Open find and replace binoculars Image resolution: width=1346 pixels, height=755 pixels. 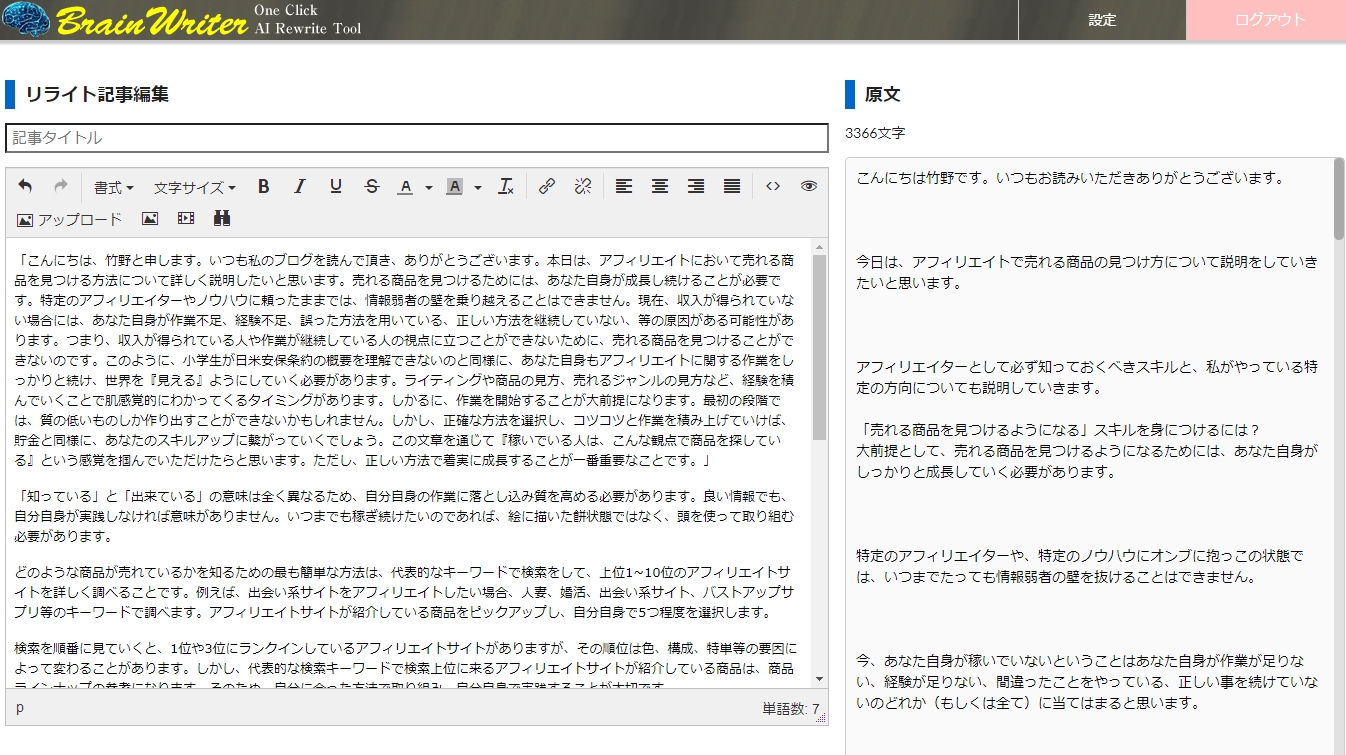tap(222, 219)
